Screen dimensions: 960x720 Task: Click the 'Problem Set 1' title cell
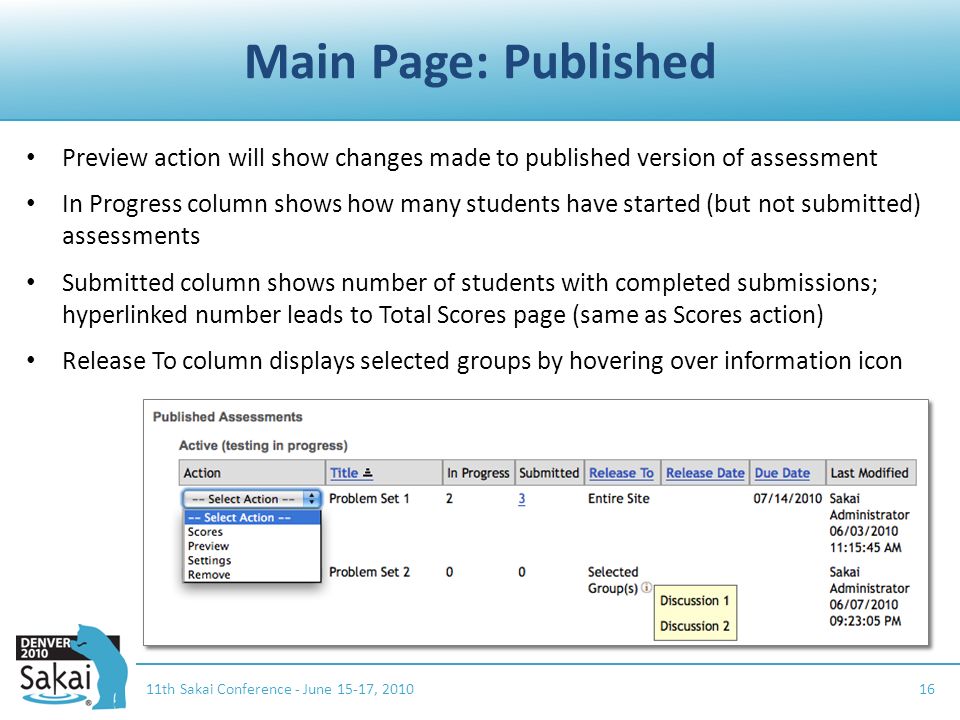[x=369, y=498]
